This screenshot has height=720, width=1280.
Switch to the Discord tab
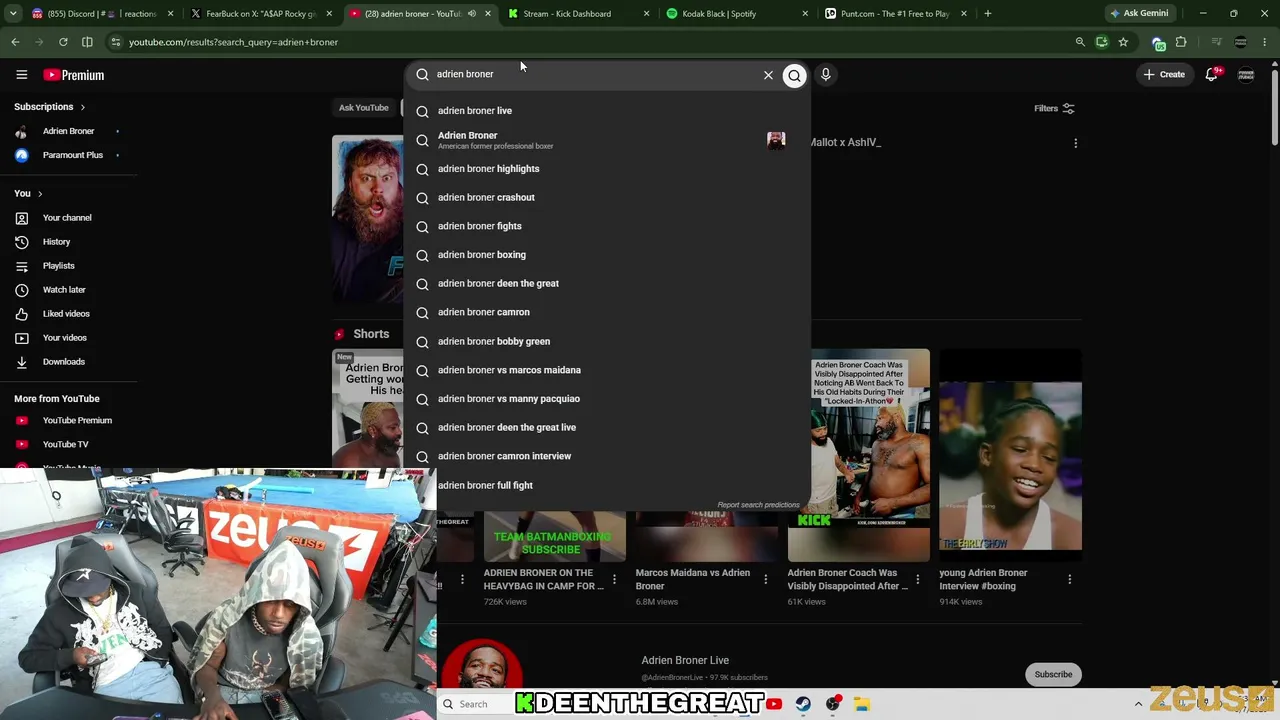coord(93,14)
